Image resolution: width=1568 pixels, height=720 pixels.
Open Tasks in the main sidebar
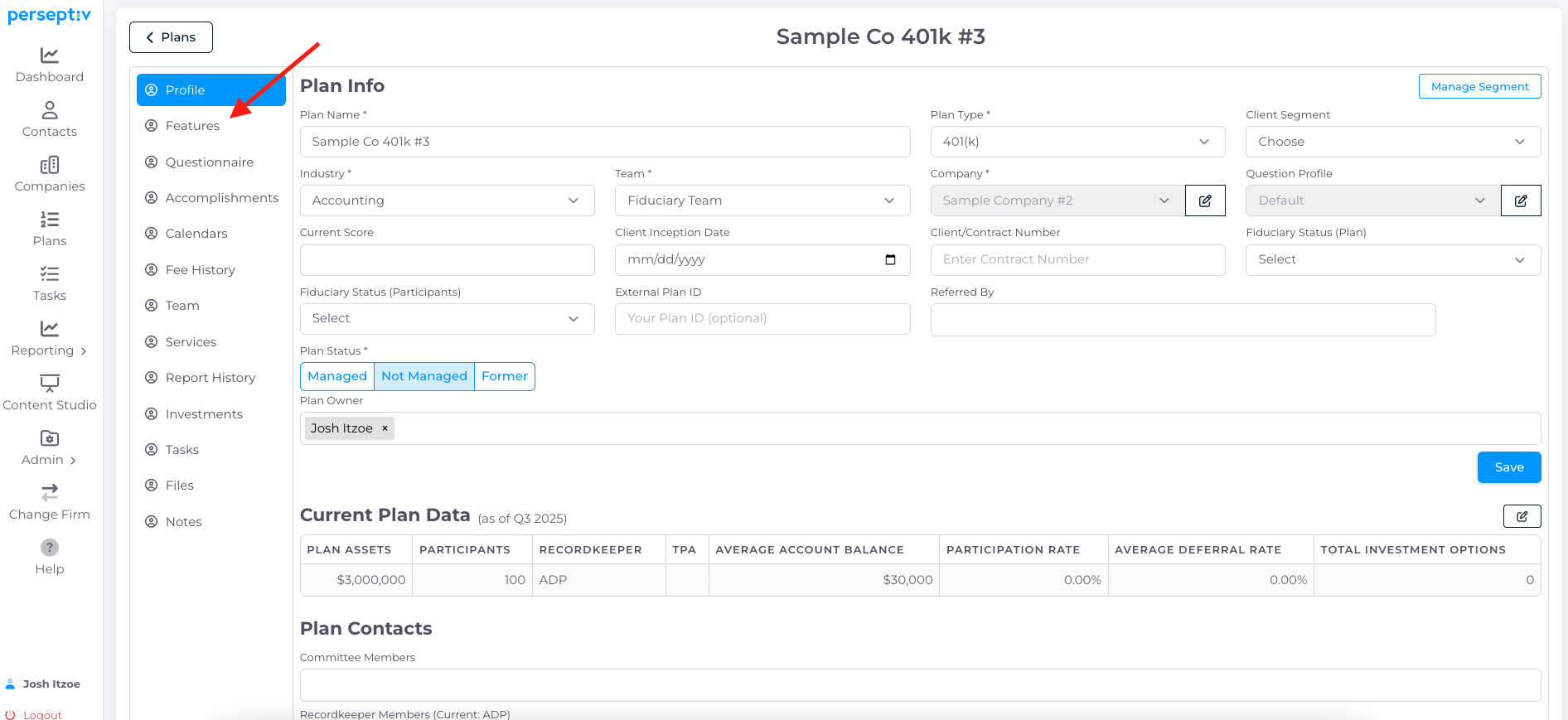50,284
